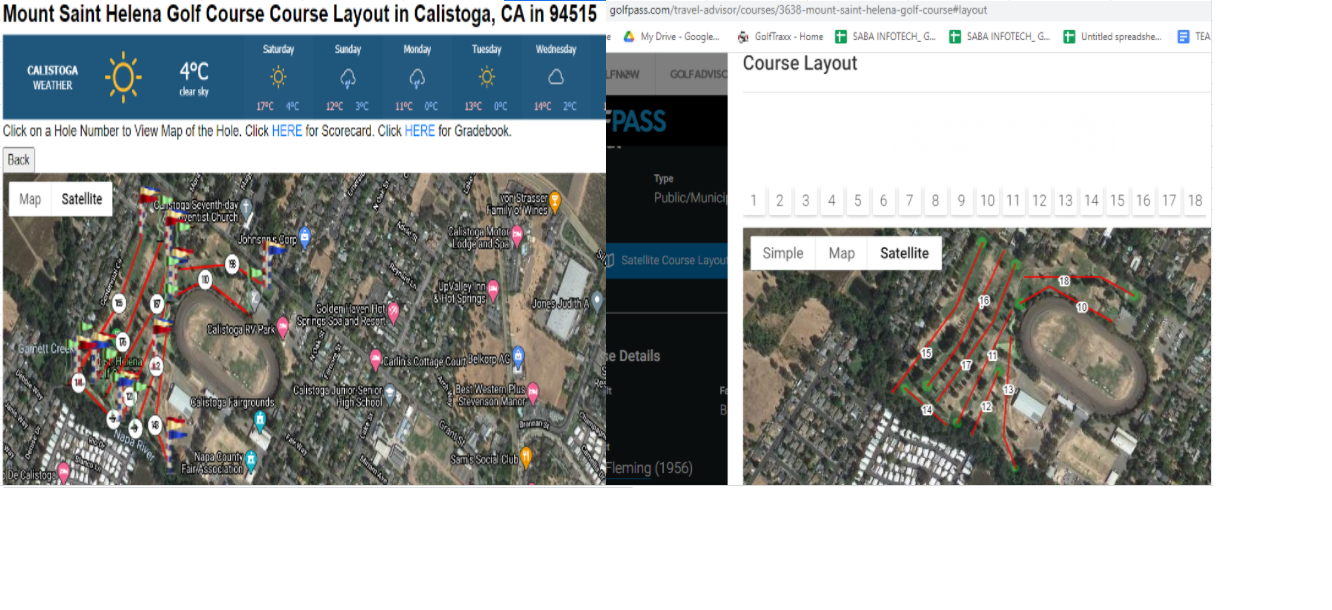Select hole 14 in Course Layout
This screenshot has width=1332, height=610.
tap(1091, 201)
